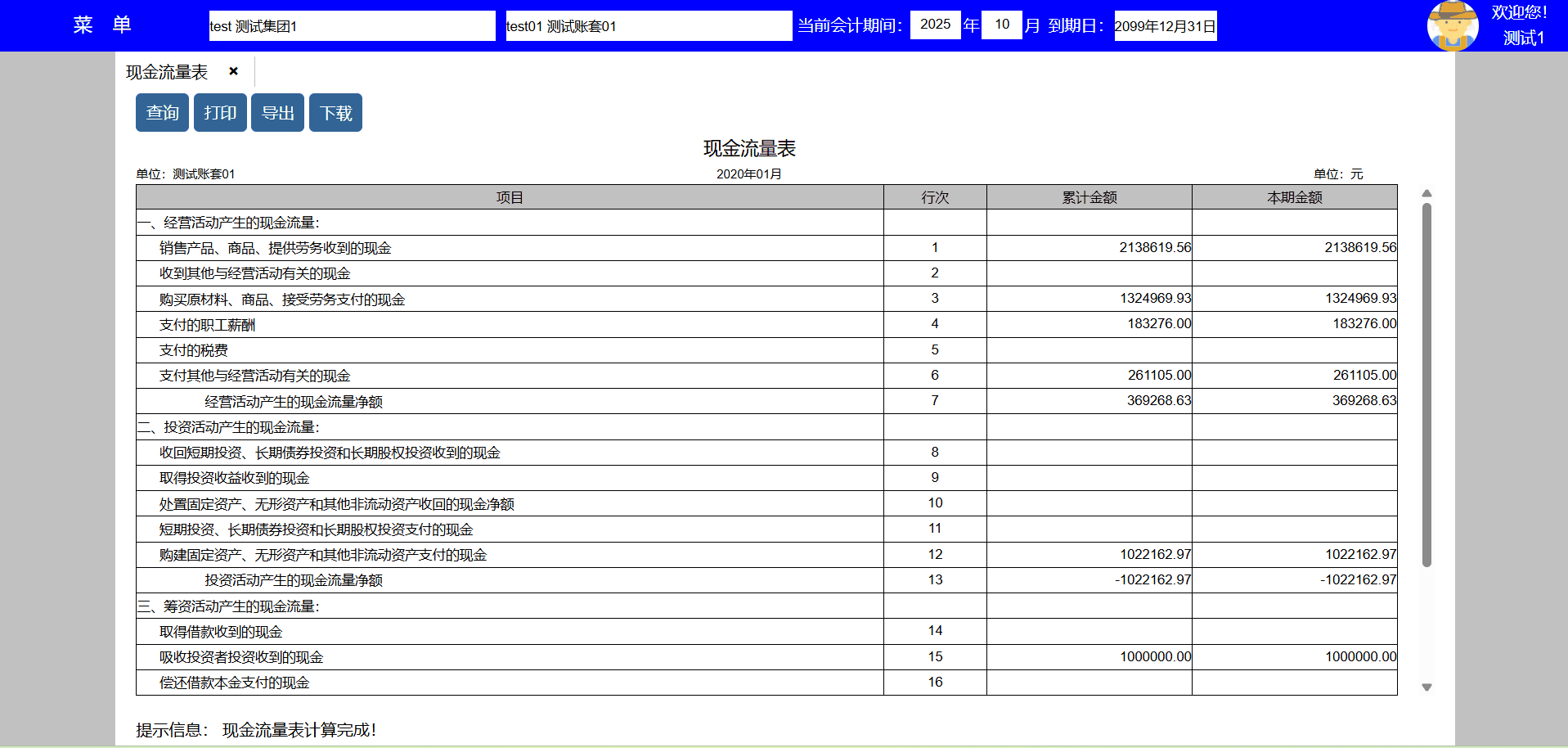Click the 打印 button
Image resolution: width=1568 pixels, height=748 pixels.
220,113
